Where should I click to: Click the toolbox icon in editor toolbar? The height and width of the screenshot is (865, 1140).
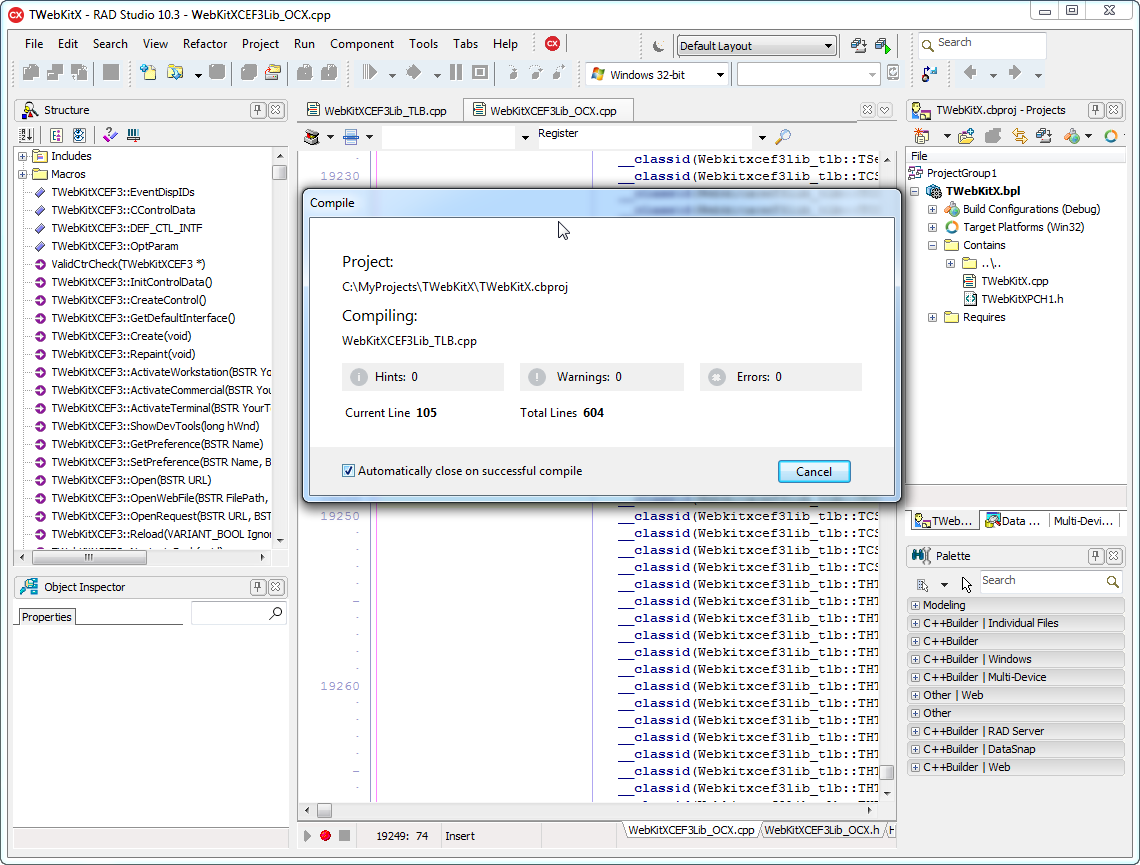point(312,137)
